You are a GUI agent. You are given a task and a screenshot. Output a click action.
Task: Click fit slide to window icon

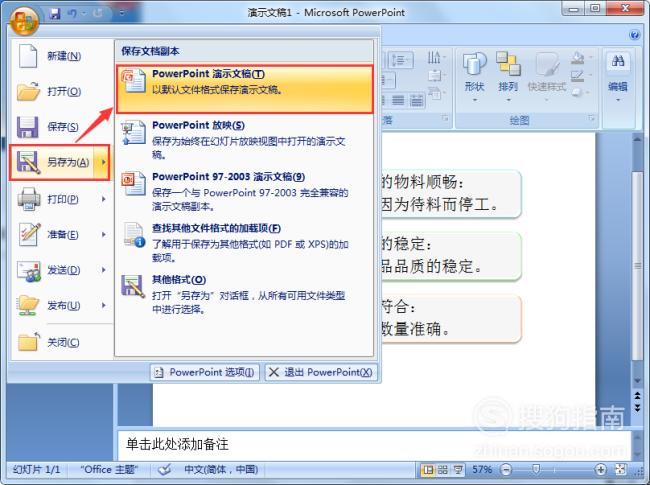[x=621, y=470]
